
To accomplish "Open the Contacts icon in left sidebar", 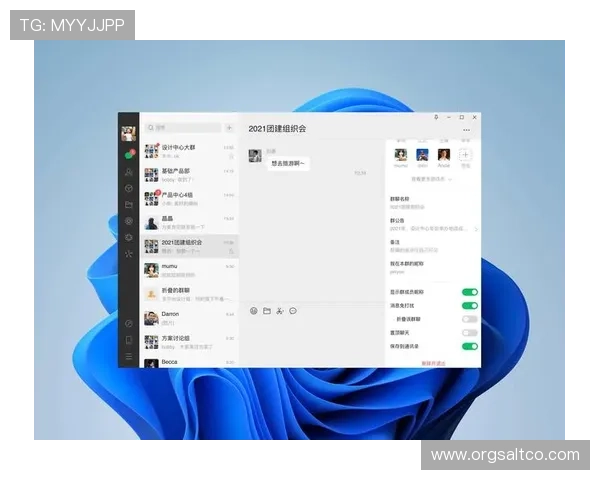I will (x=128, y=172).
